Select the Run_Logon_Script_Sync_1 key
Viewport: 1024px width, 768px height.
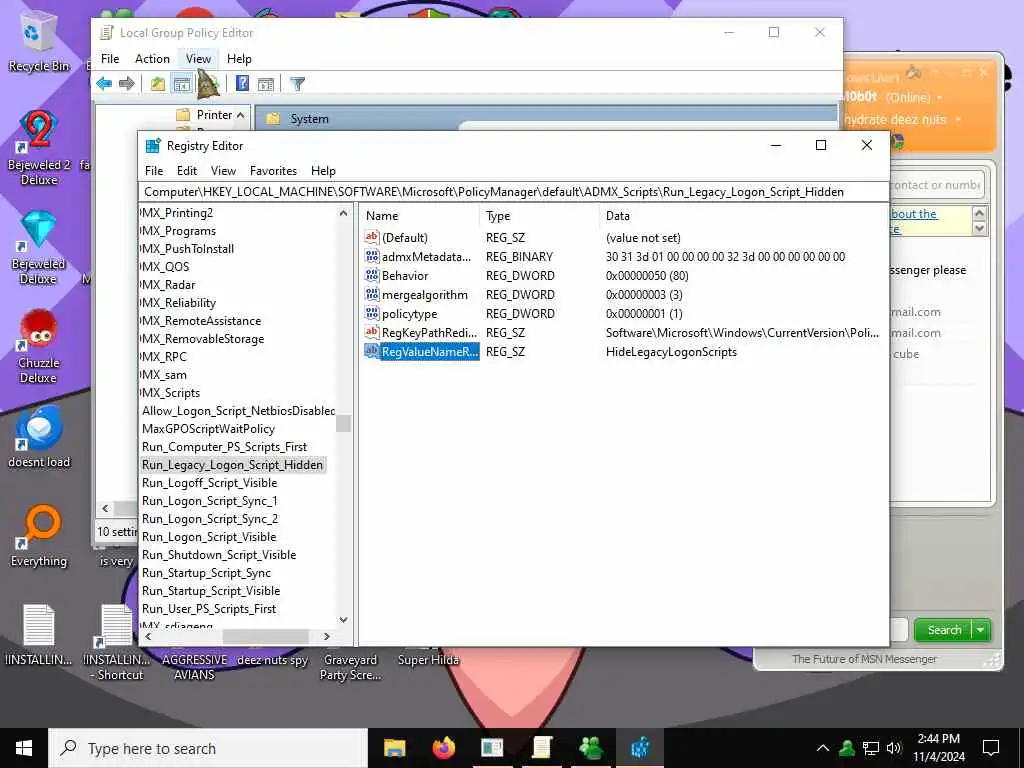(x=210, y=501)
